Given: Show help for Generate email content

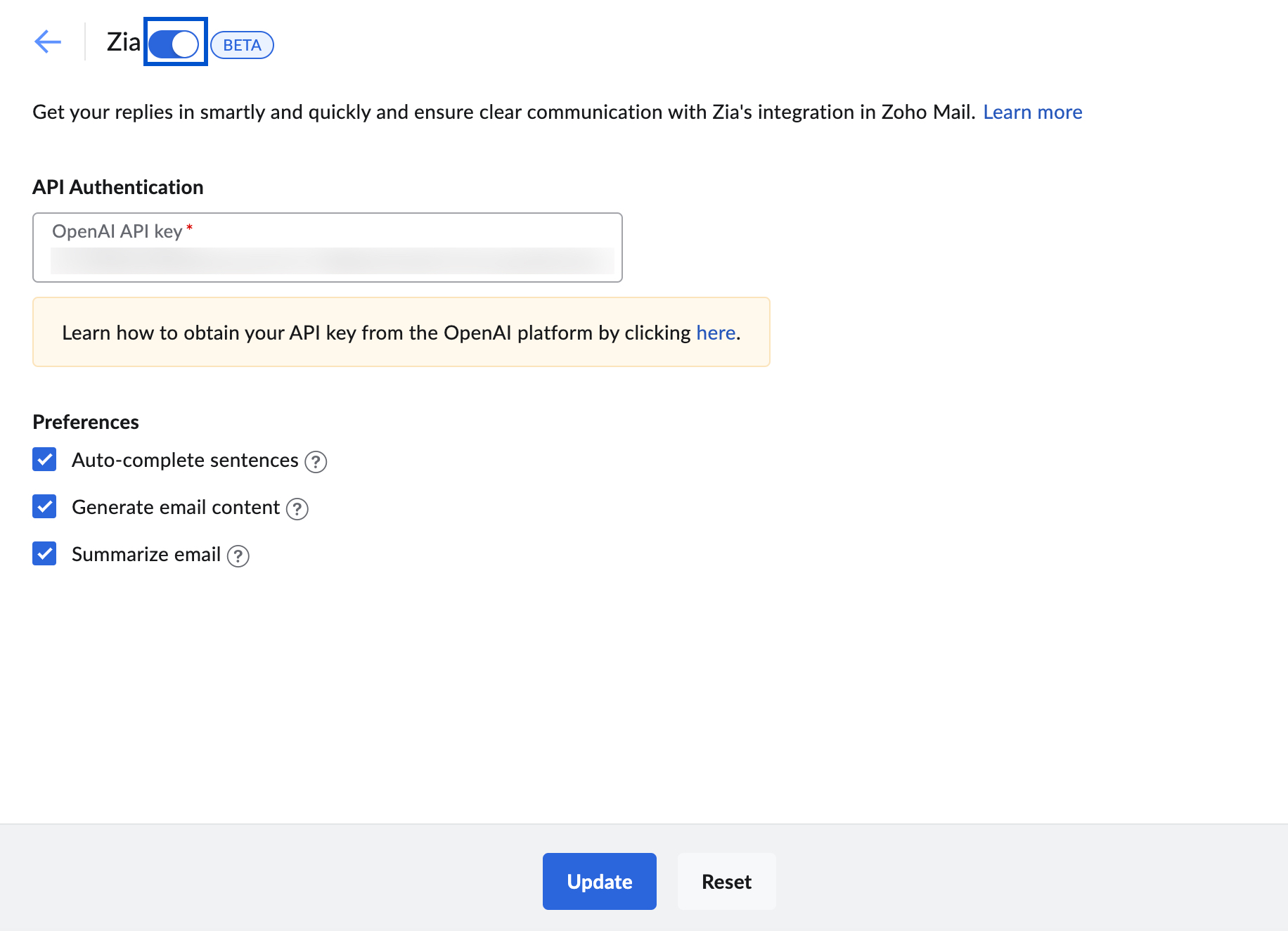Looking at the screenshot, I should click(297, 508).
